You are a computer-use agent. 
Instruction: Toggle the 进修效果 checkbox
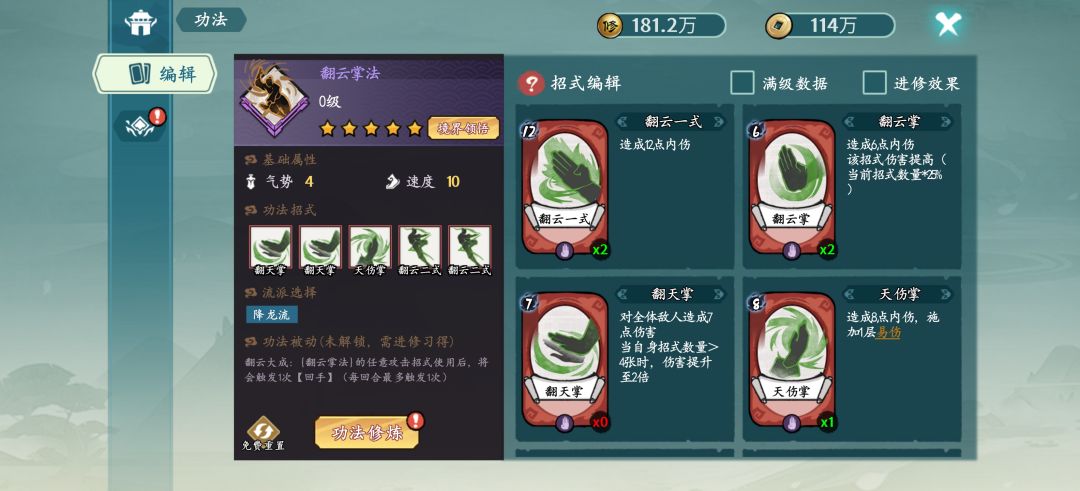click(x=875, y=83)
